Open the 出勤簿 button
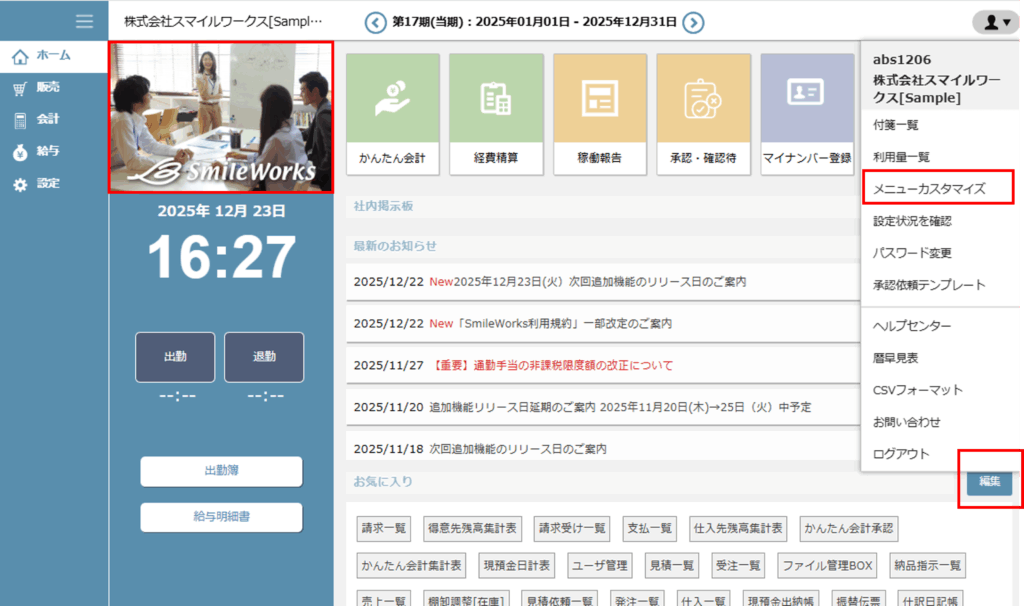1024x606 pixels. 221,471
